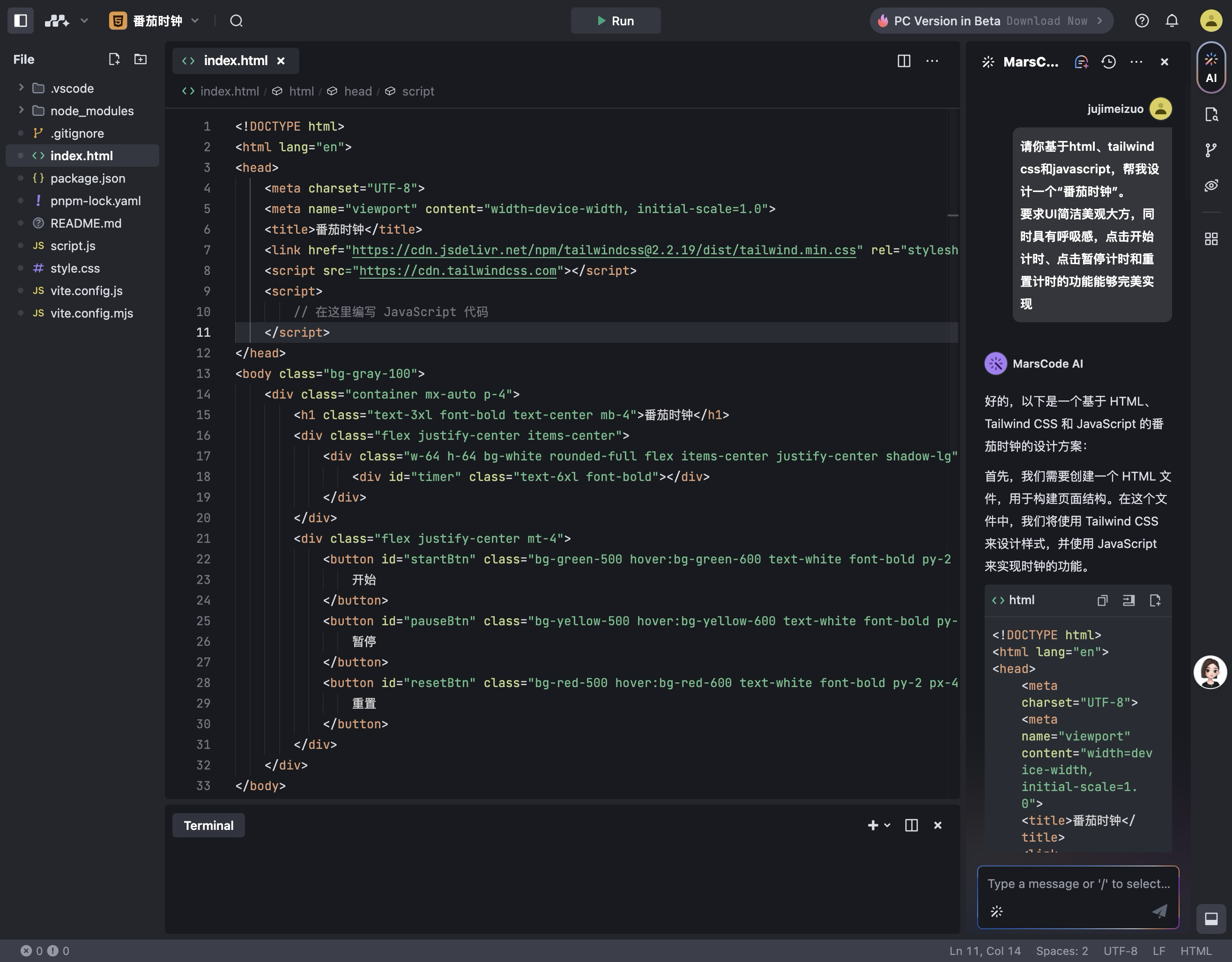Click the editor minimap scrollbar
This screenshot has height=962, width=1232.
tap(953, 215)
